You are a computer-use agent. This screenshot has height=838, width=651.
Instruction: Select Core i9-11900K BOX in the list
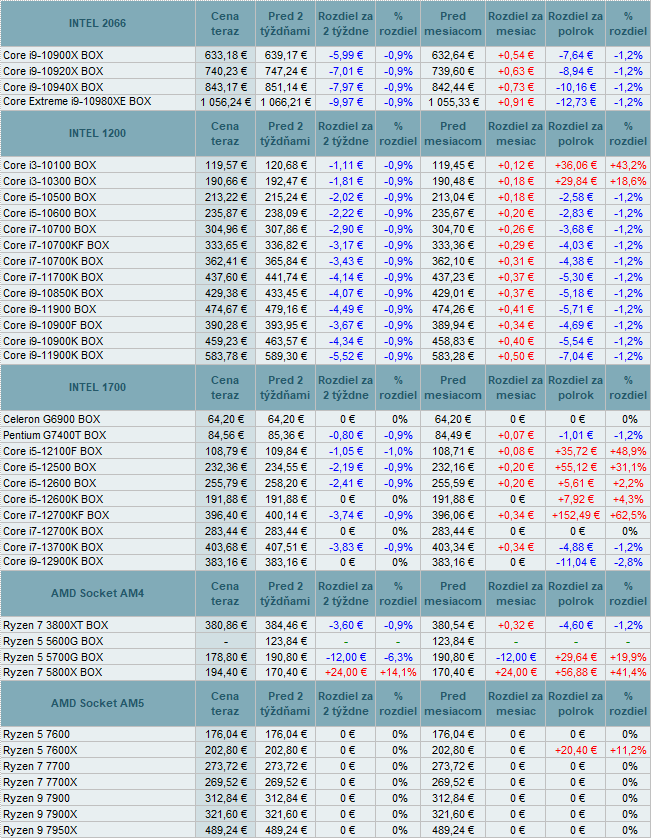point(53,357)
